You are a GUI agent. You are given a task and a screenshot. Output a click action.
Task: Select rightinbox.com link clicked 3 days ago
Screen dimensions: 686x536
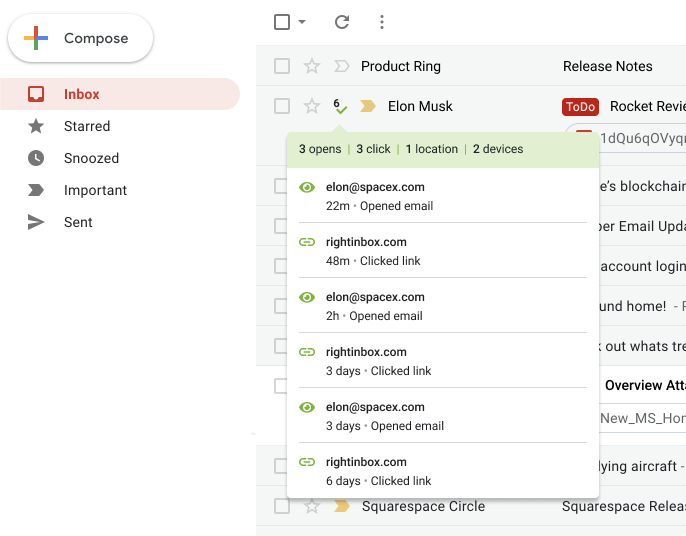(443, 361)
